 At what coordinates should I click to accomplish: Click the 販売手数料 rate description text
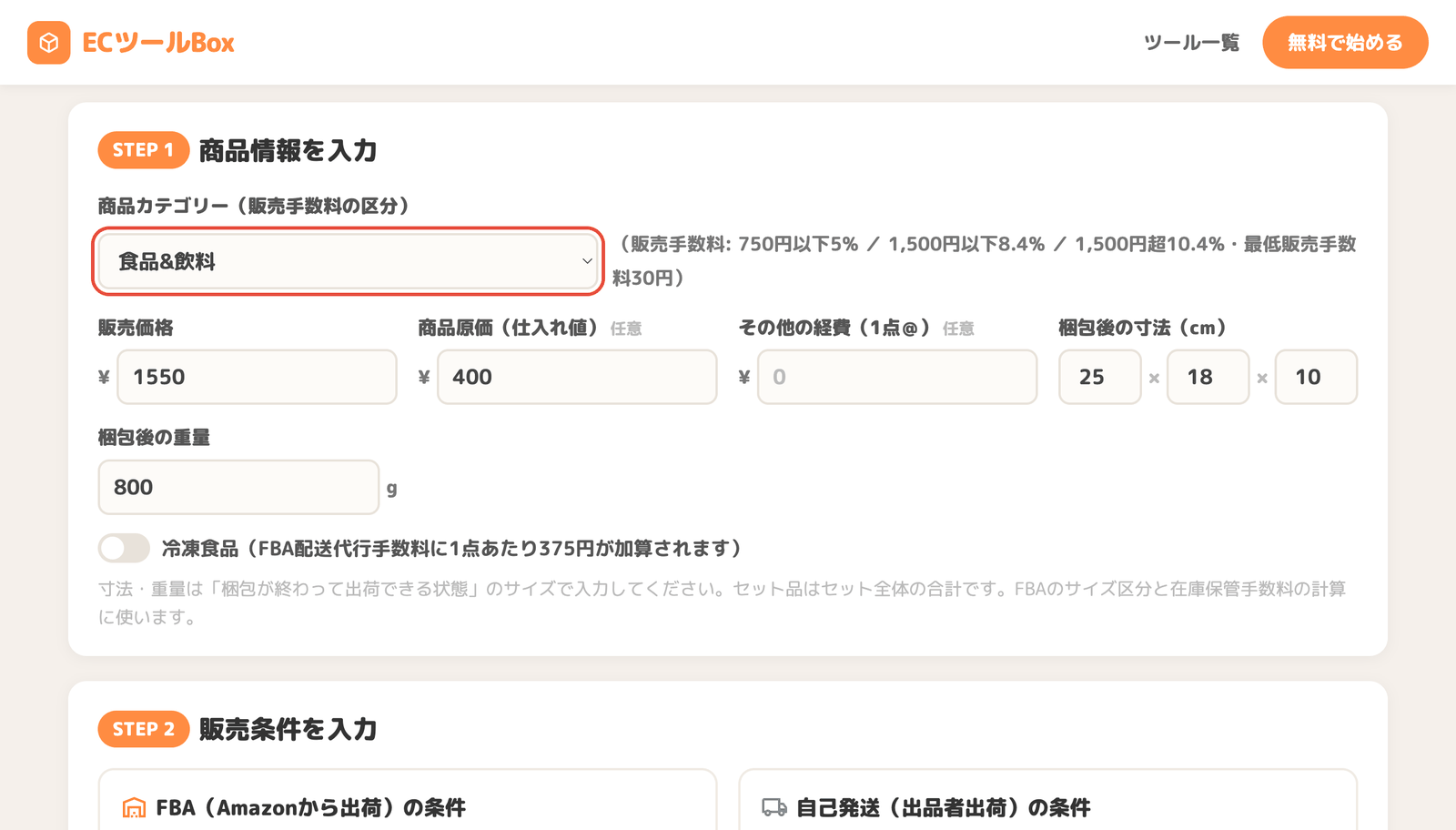click(x=985, y=260)
